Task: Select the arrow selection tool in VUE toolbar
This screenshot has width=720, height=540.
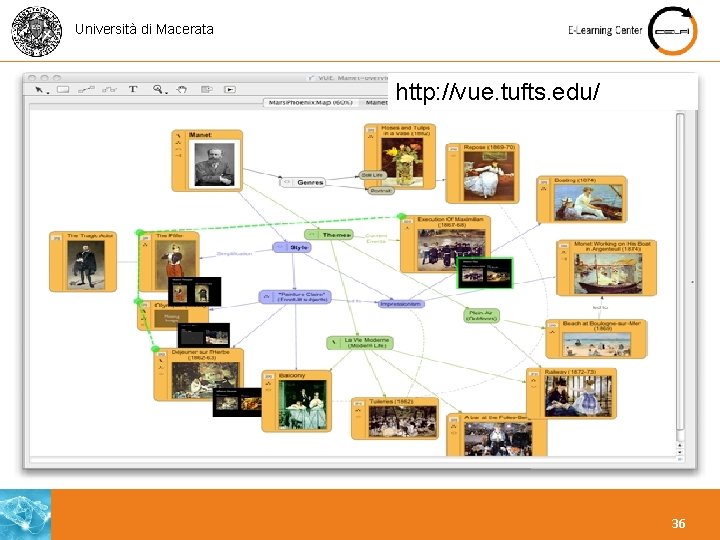Action: pyautogui.click(x=39, y=89)
